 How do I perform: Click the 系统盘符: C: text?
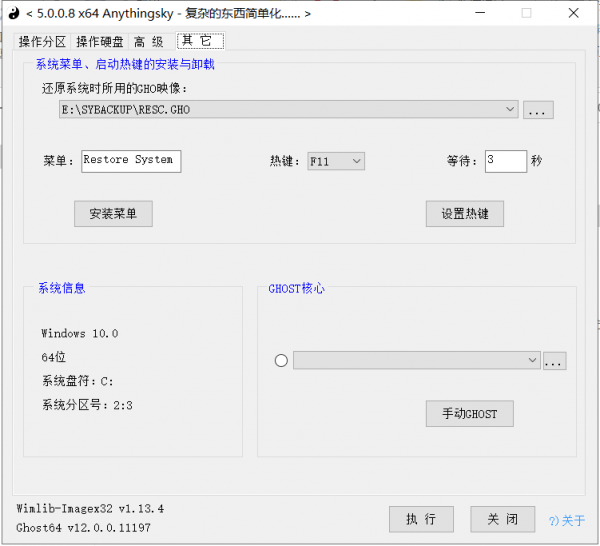(x=78, y=381)
